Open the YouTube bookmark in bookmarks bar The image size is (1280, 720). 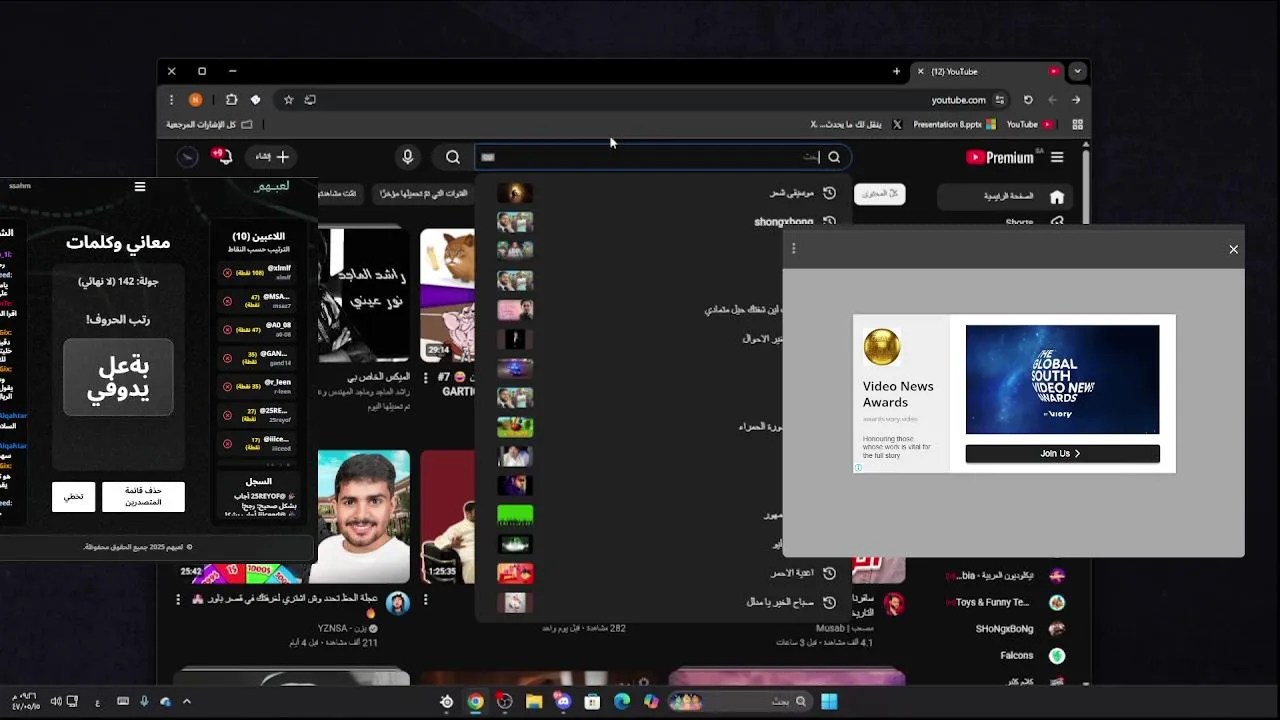pyautogui.click(x=1029, y=125)
